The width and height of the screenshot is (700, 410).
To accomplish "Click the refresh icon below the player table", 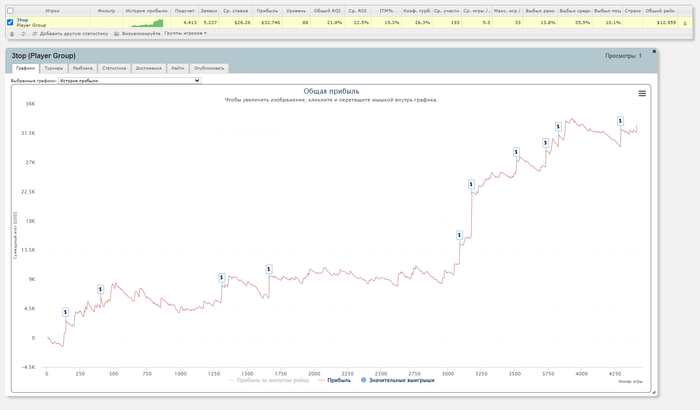I will tap(23, 34).
